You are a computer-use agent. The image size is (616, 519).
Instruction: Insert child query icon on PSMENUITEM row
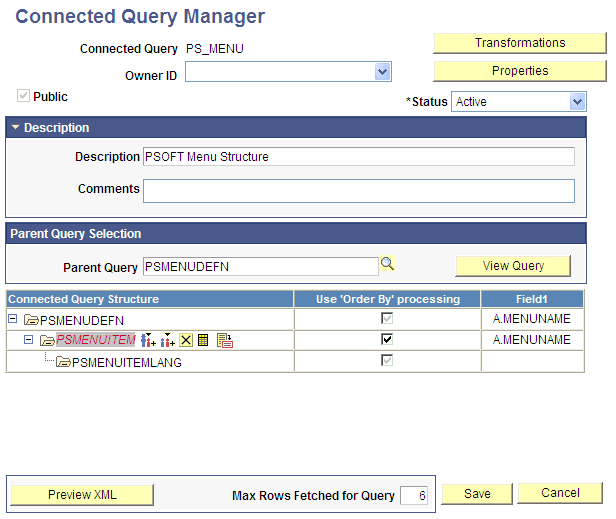(x=148, y=340)
